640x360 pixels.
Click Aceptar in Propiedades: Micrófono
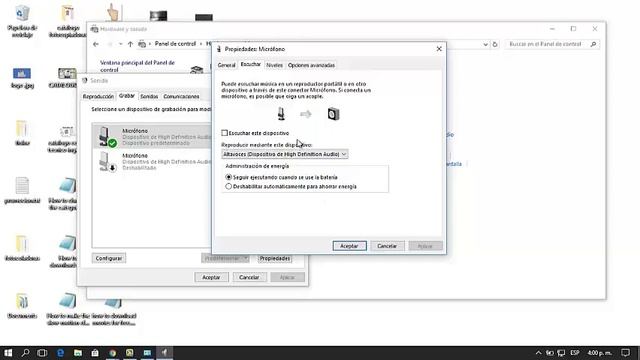point(349,246)
